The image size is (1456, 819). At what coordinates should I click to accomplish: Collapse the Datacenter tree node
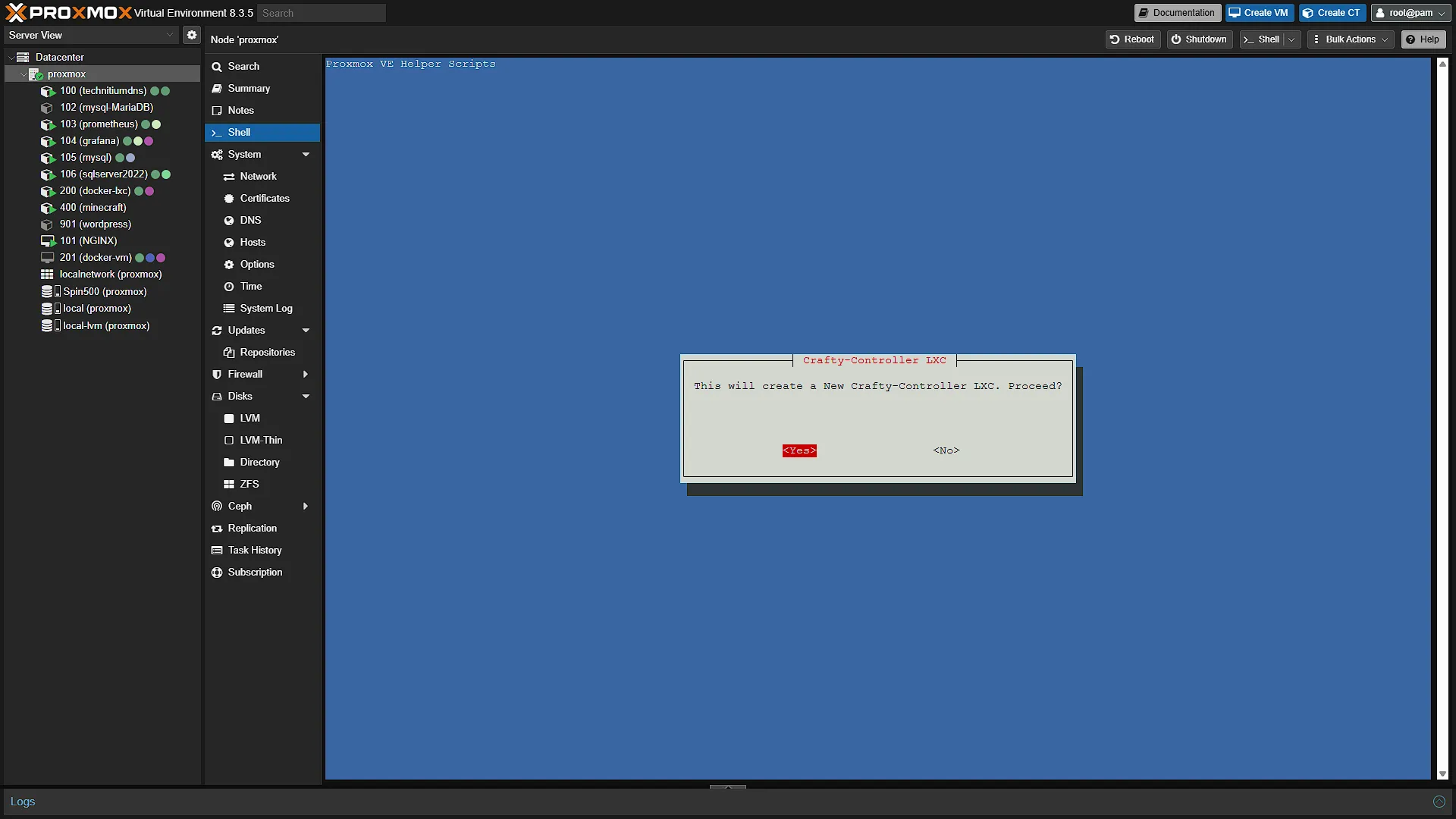pyautogui.click(x=11, y=58)
